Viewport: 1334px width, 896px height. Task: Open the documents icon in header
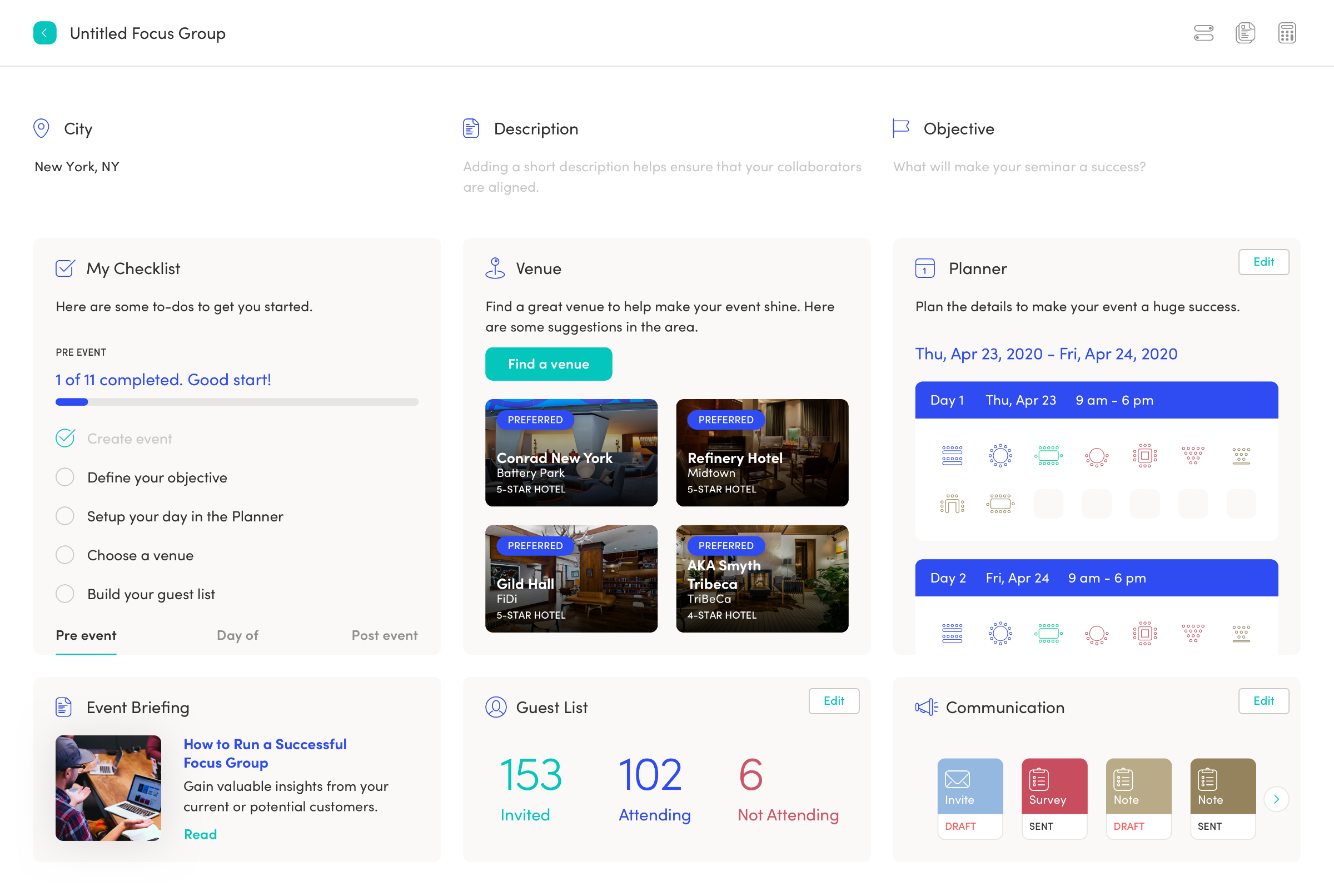(x=1245, y=33)
